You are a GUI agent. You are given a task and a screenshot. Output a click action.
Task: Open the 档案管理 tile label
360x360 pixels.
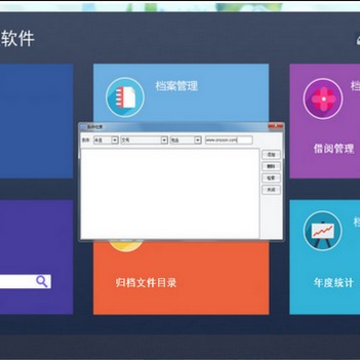click(x=177, y=86)
